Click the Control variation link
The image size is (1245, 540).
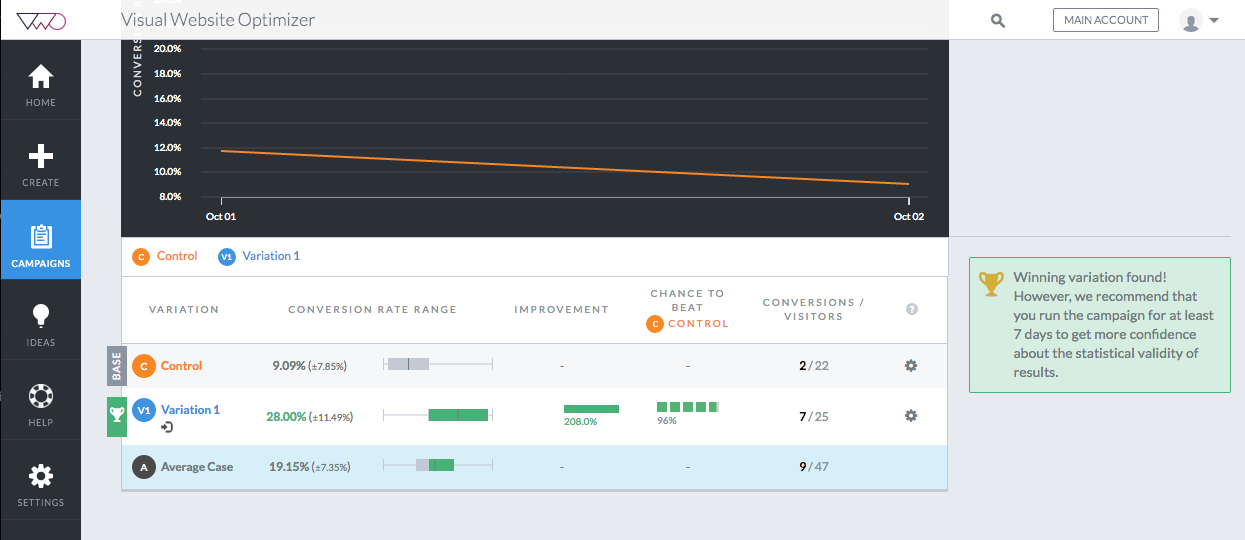pyautogui.click(x=182, y=366)
